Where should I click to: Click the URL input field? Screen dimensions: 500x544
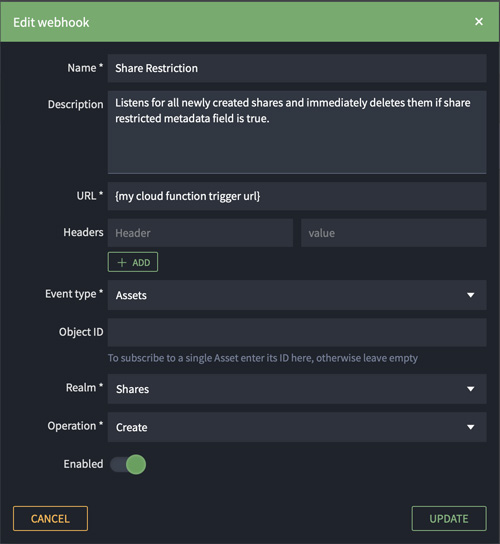(x=297, y=196)
